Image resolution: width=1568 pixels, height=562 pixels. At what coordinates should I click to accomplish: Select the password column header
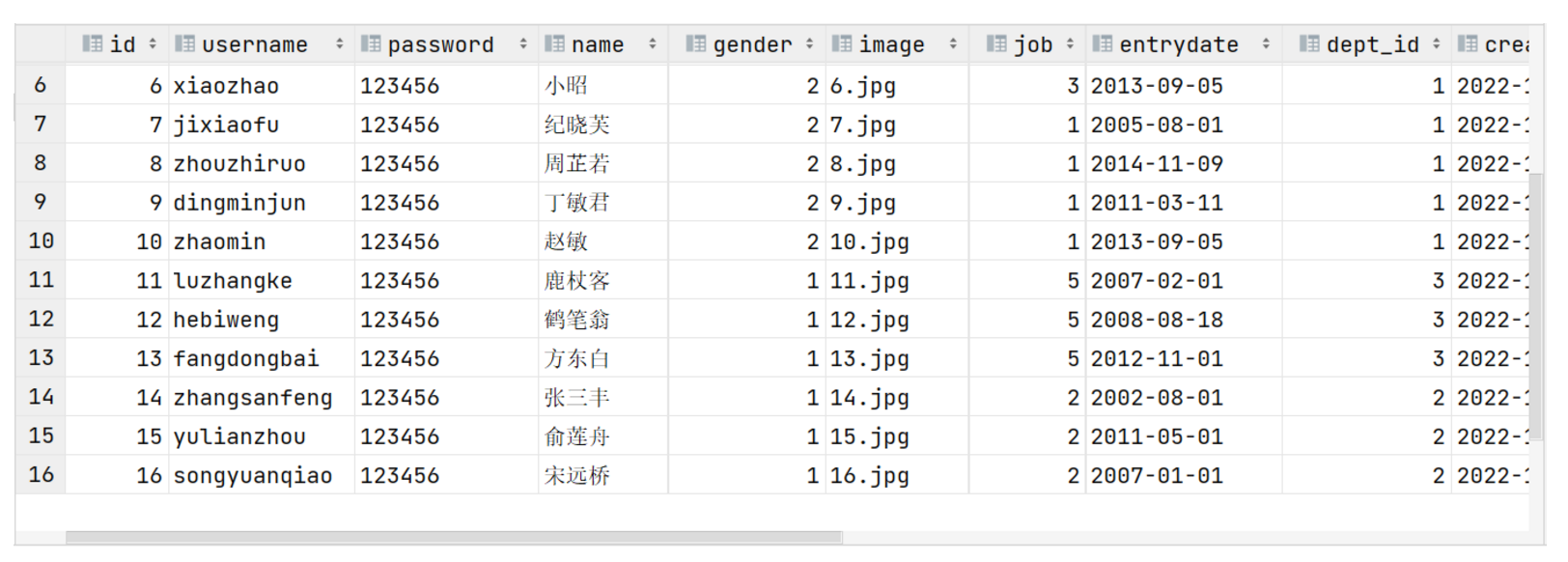coord(439,43)
